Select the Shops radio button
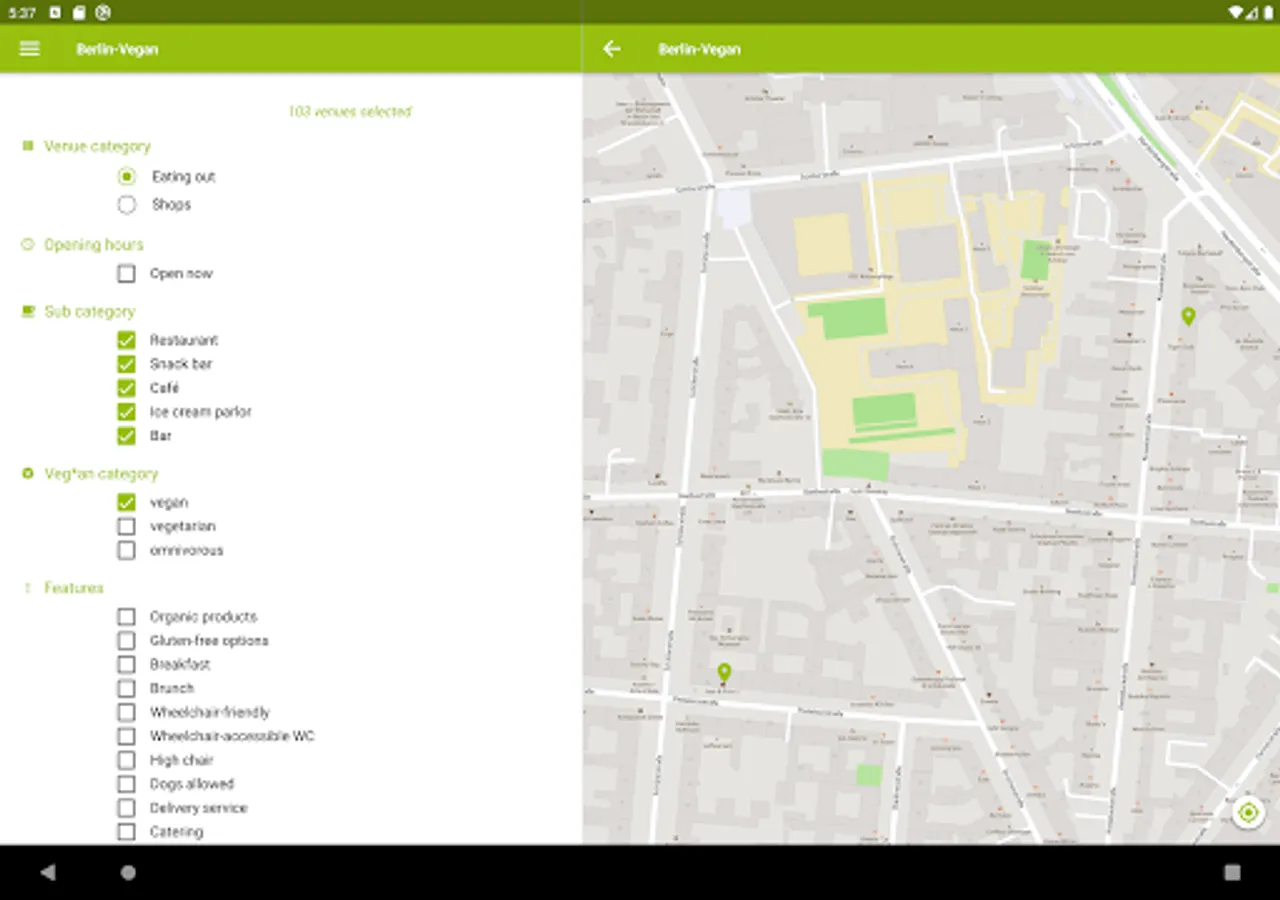The height and width of the screenshot is (900, 1280). [x=127, y=205]
